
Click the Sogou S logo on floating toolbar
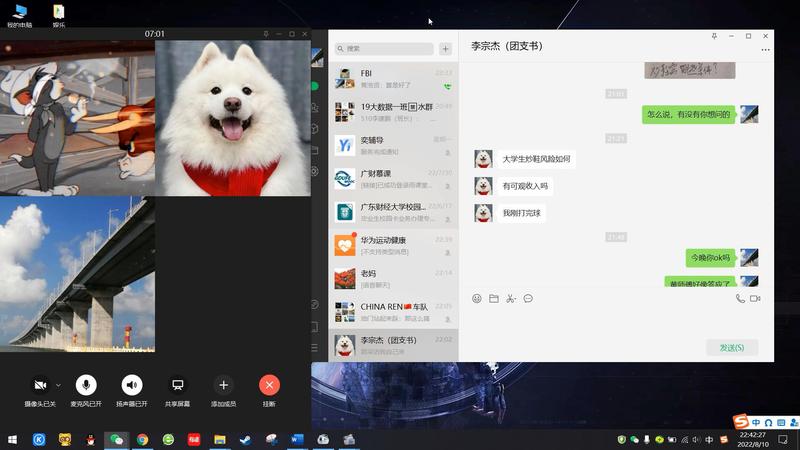coord(741,421)
